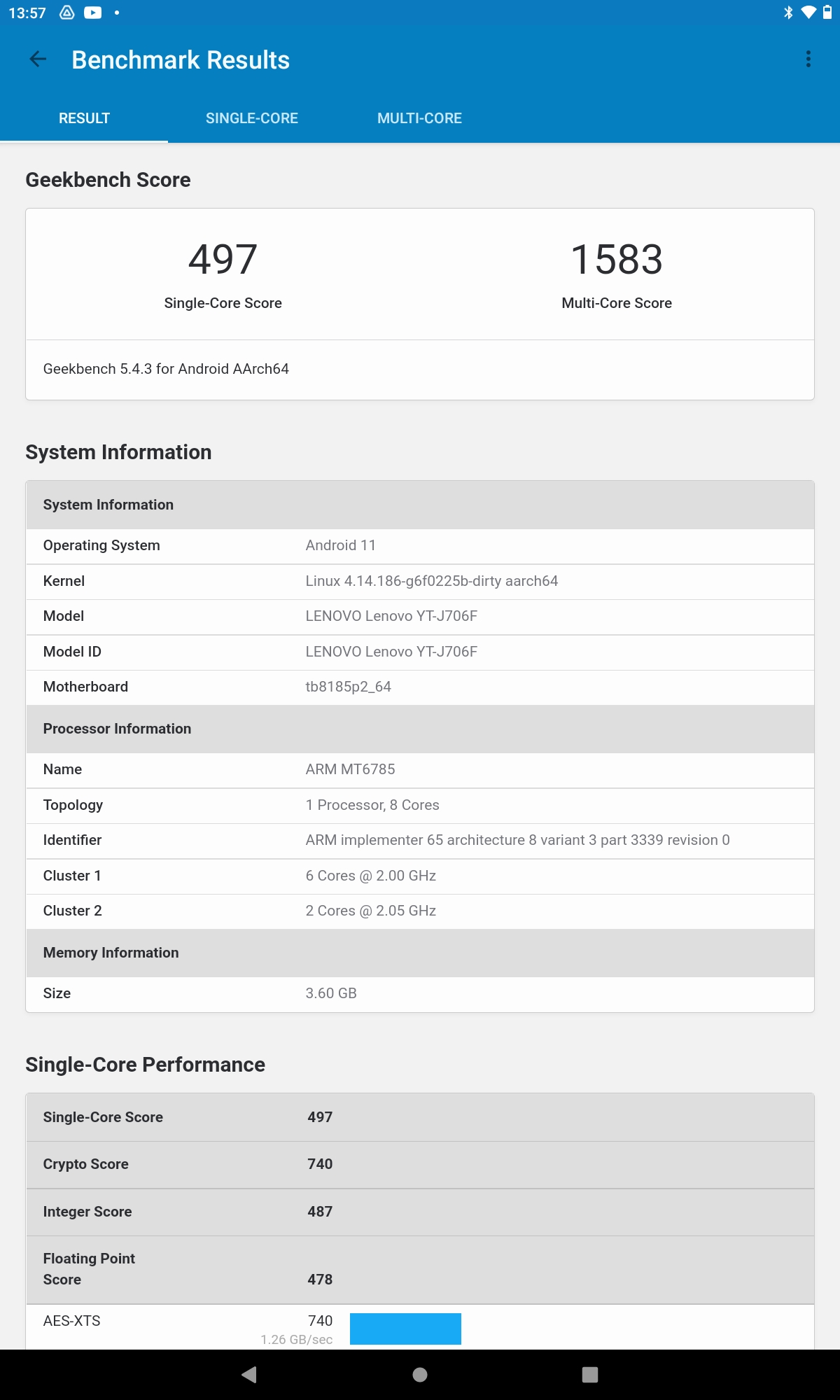
Task: Tap the Android home circle button
Action: [420, 1375]
